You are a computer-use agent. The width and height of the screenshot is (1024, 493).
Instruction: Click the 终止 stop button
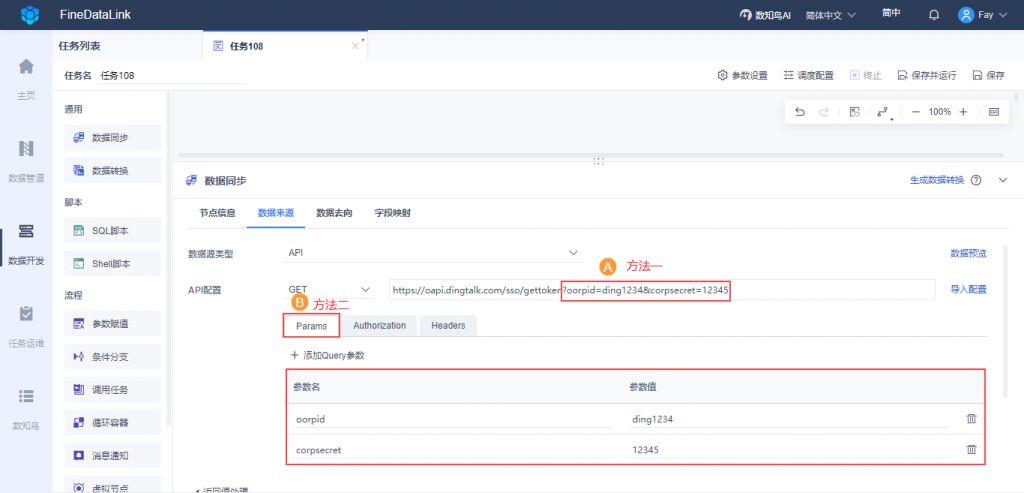point(865,76)
